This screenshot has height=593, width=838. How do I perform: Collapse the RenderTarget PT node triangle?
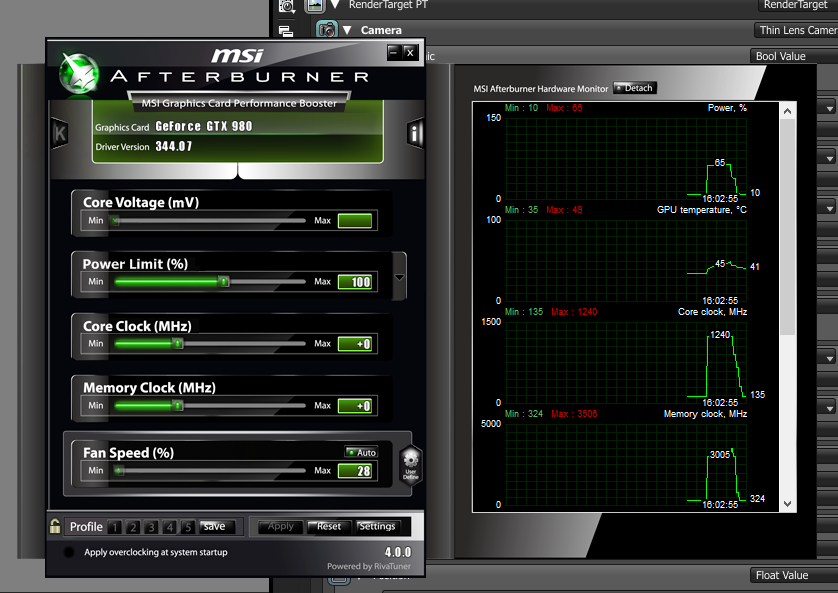point(335,5)
